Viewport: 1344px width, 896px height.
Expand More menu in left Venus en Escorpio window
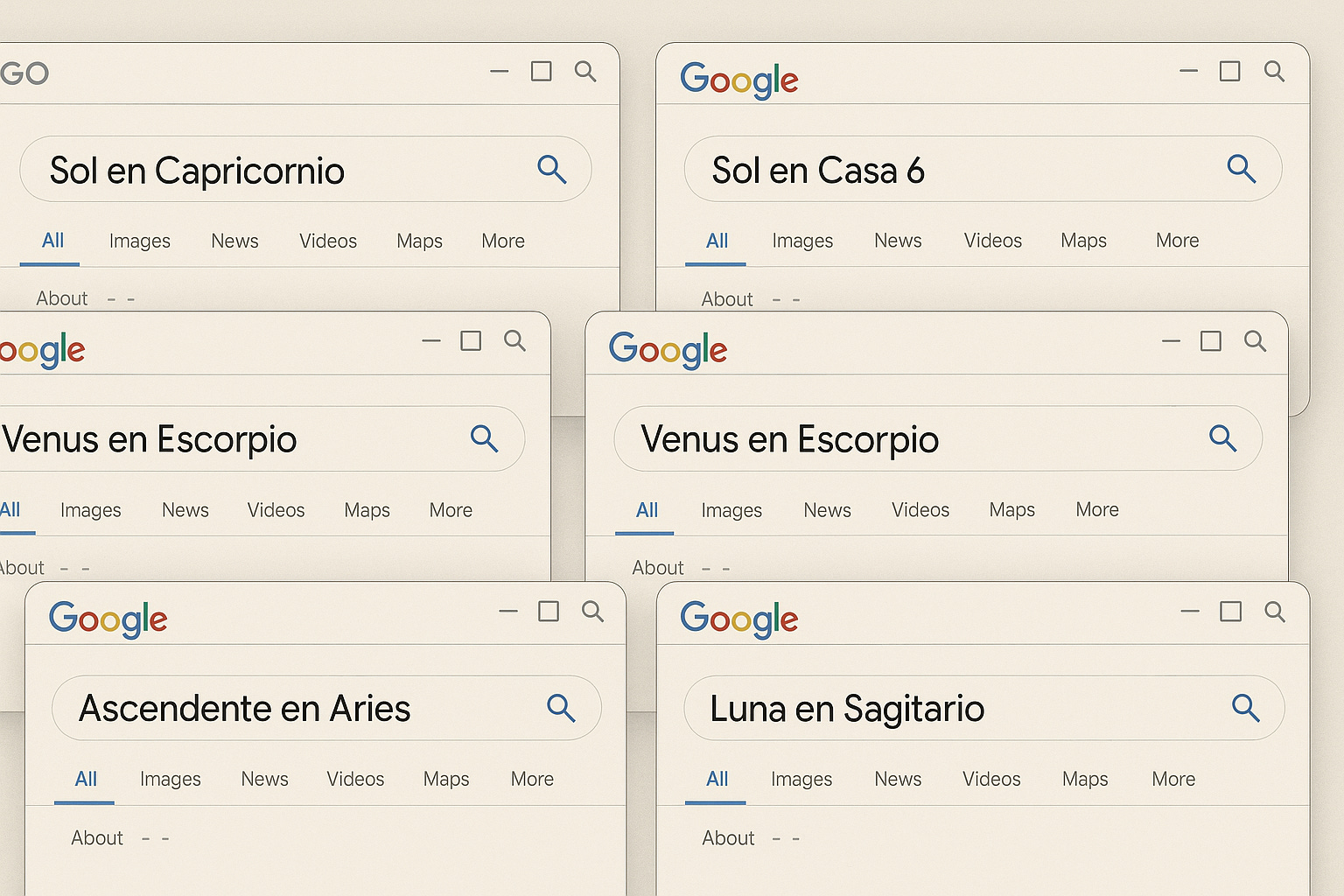tap(451, 510)
